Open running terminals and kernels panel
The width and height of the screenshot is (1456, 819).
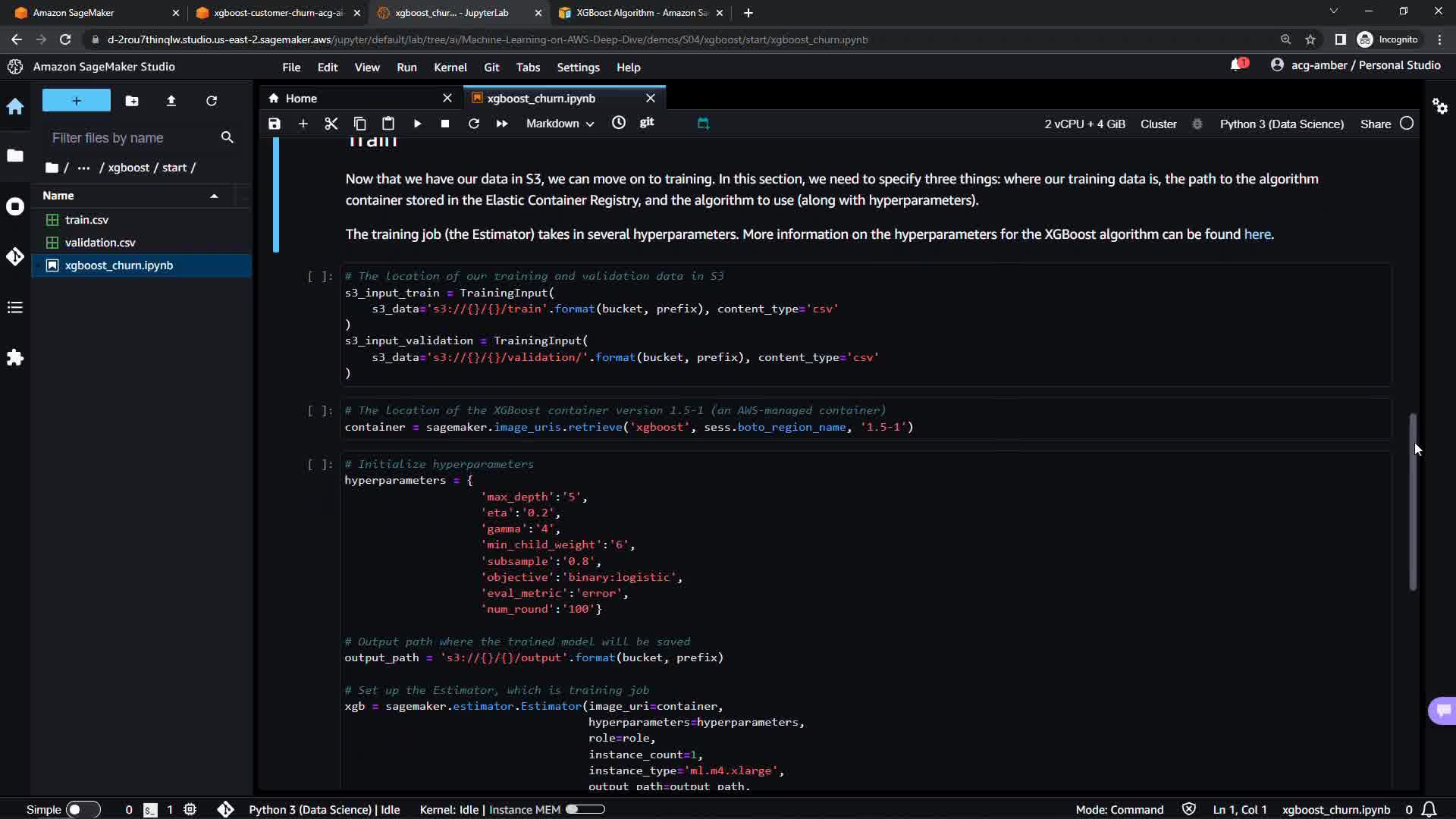point(15,206)
